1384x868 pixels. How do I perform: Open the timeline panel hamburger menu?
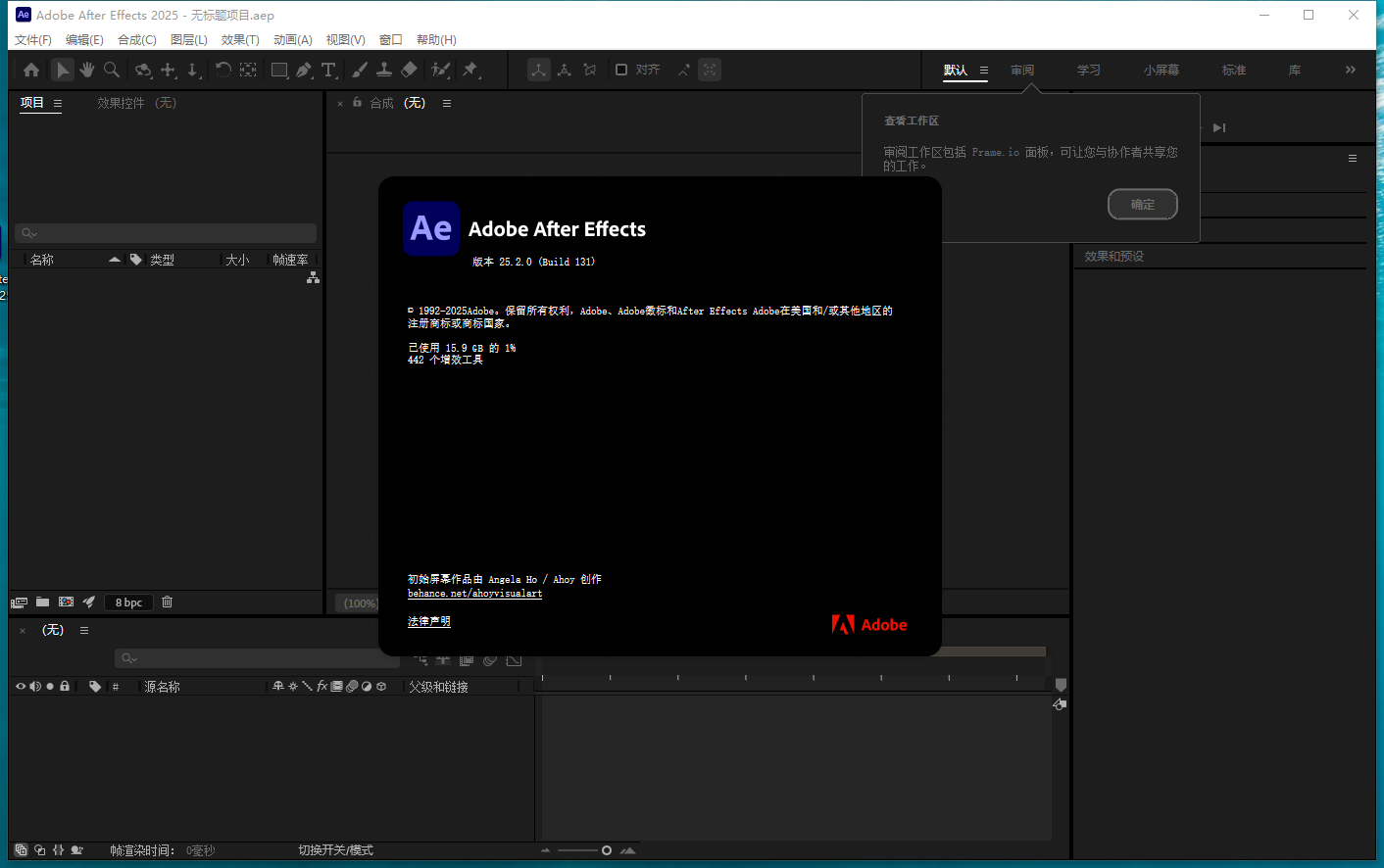coord(84,630)
